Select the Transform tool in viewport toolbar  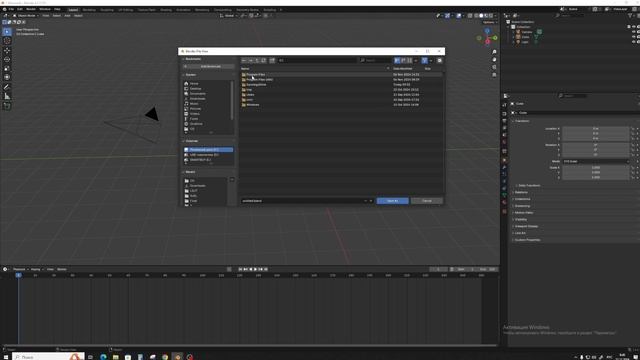click(x=7, y=77)
